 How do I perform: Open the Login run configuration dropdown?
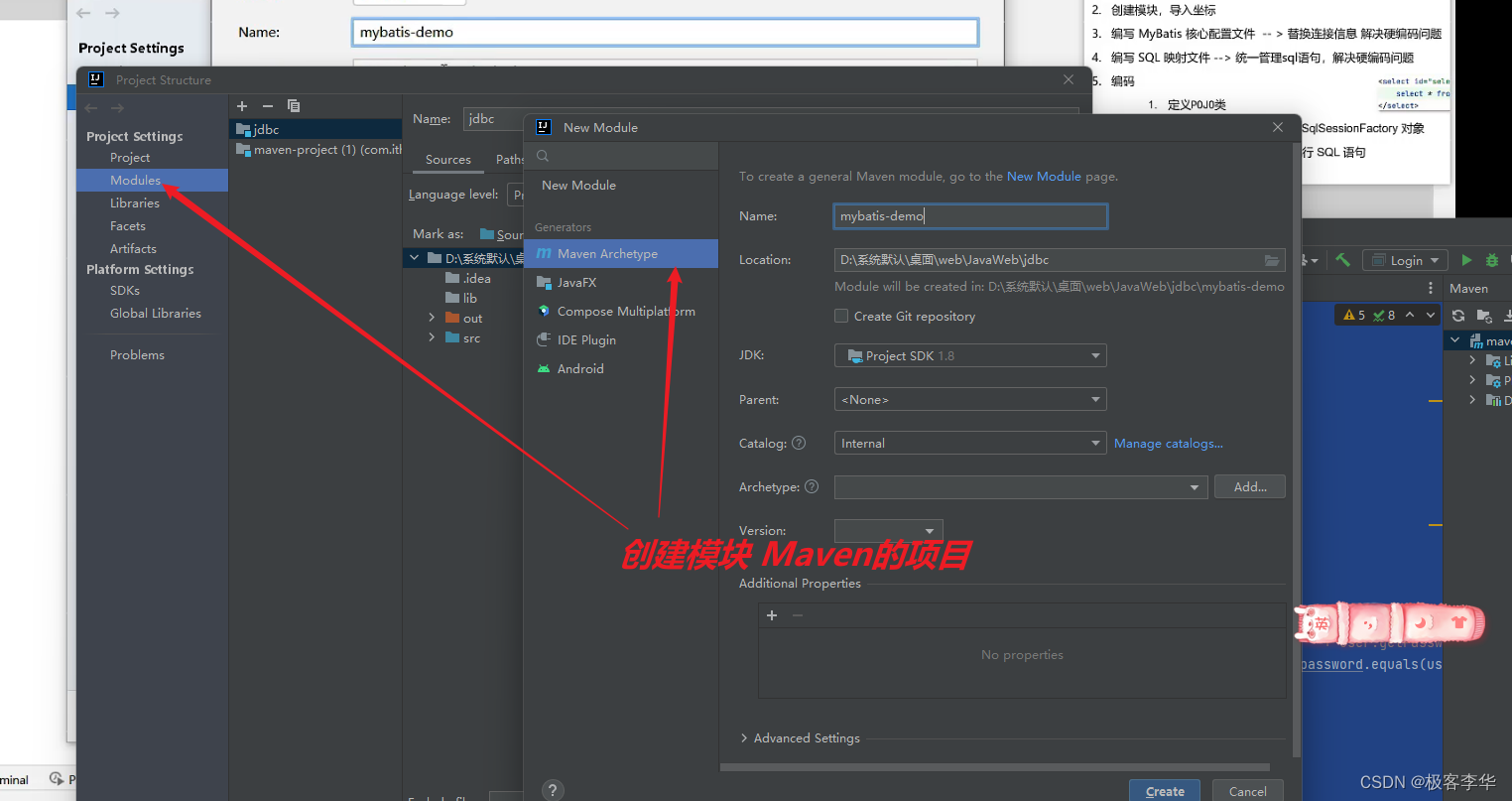(1406, 260)
